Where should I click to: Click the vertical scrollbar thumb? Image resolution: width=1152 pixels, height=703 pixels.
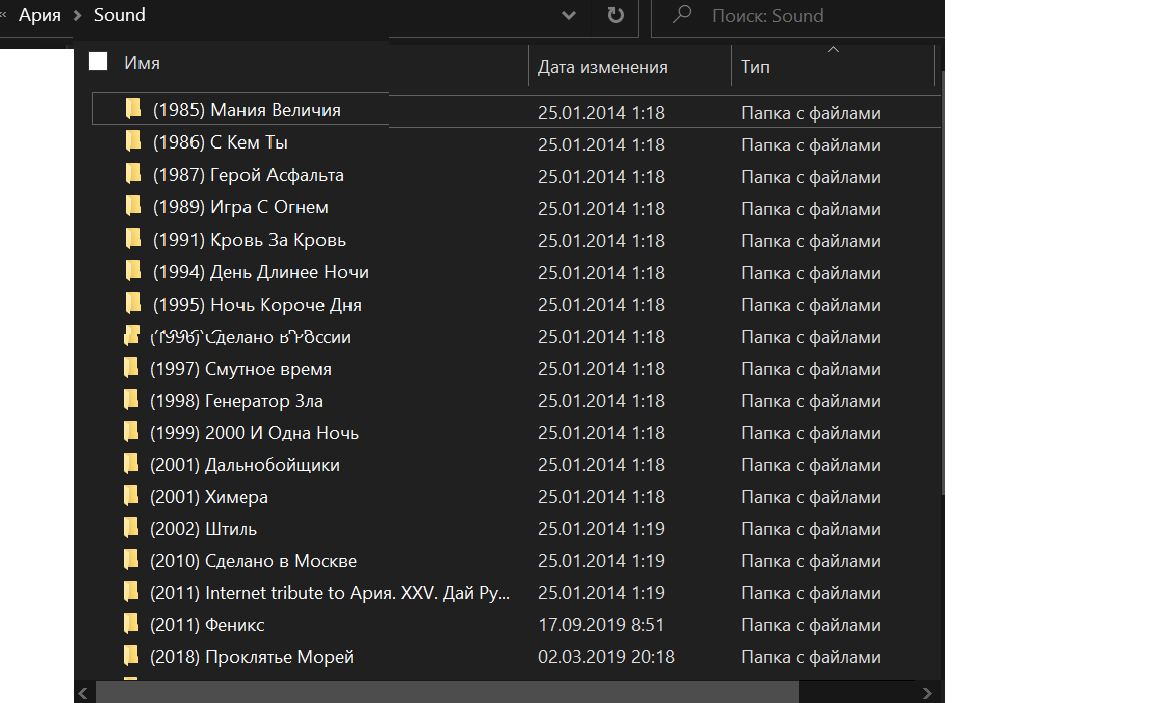tap(943, 283)
